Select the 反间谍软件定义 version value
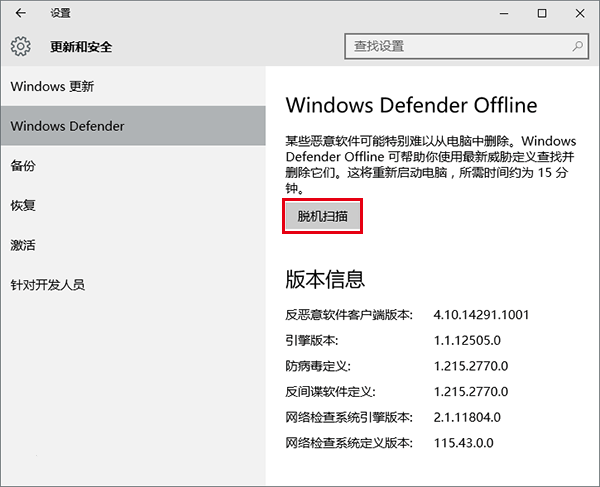Image resolution: width=600 pixels, height=487 pixels. point(471,392)
